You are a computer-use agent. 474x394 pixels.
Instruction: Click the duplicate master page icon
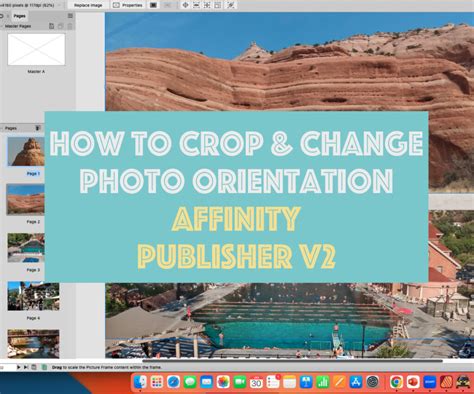pyautogui.click(x=61, y=26)
